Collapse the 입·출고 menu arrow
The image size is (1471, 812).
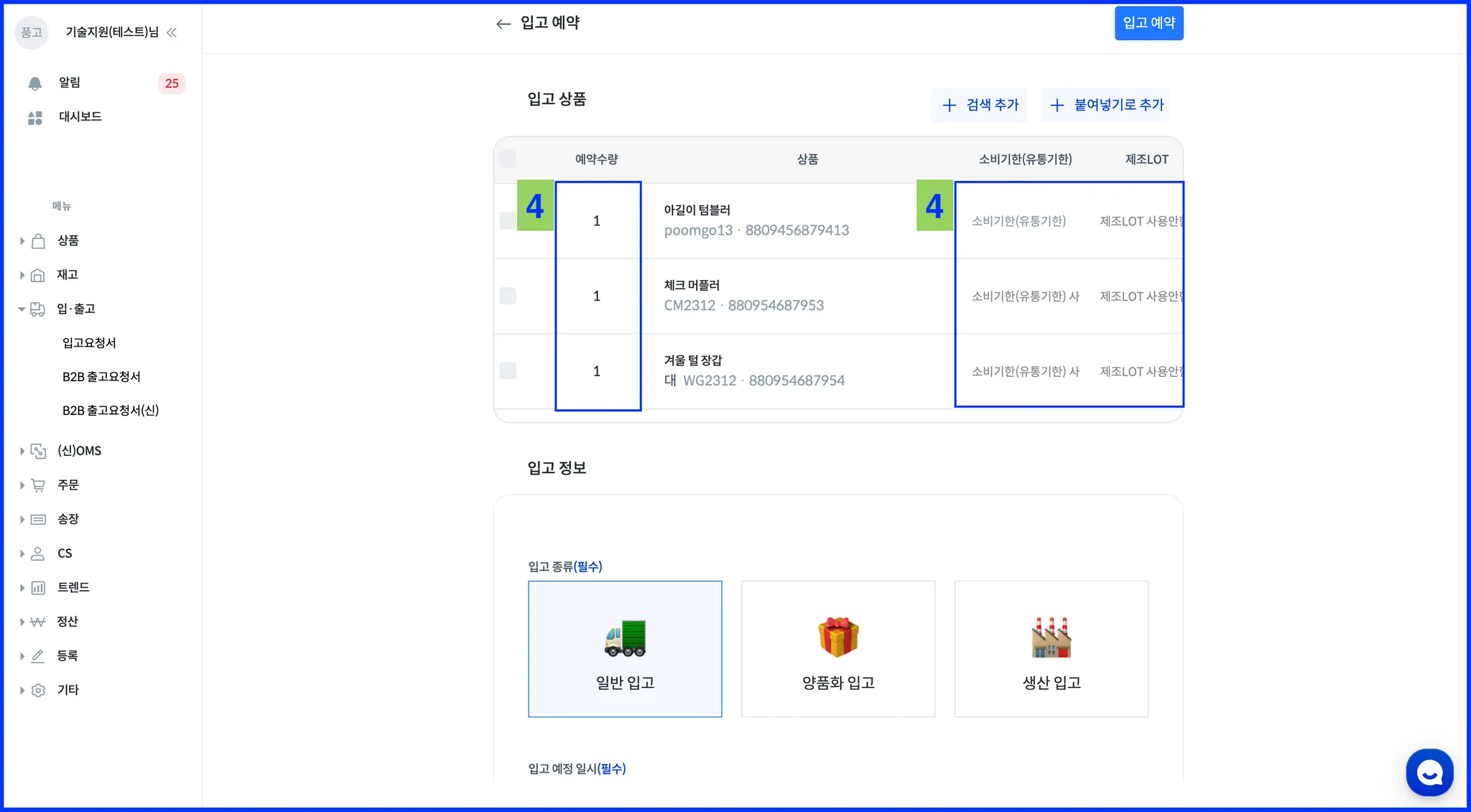coord(22,309)
